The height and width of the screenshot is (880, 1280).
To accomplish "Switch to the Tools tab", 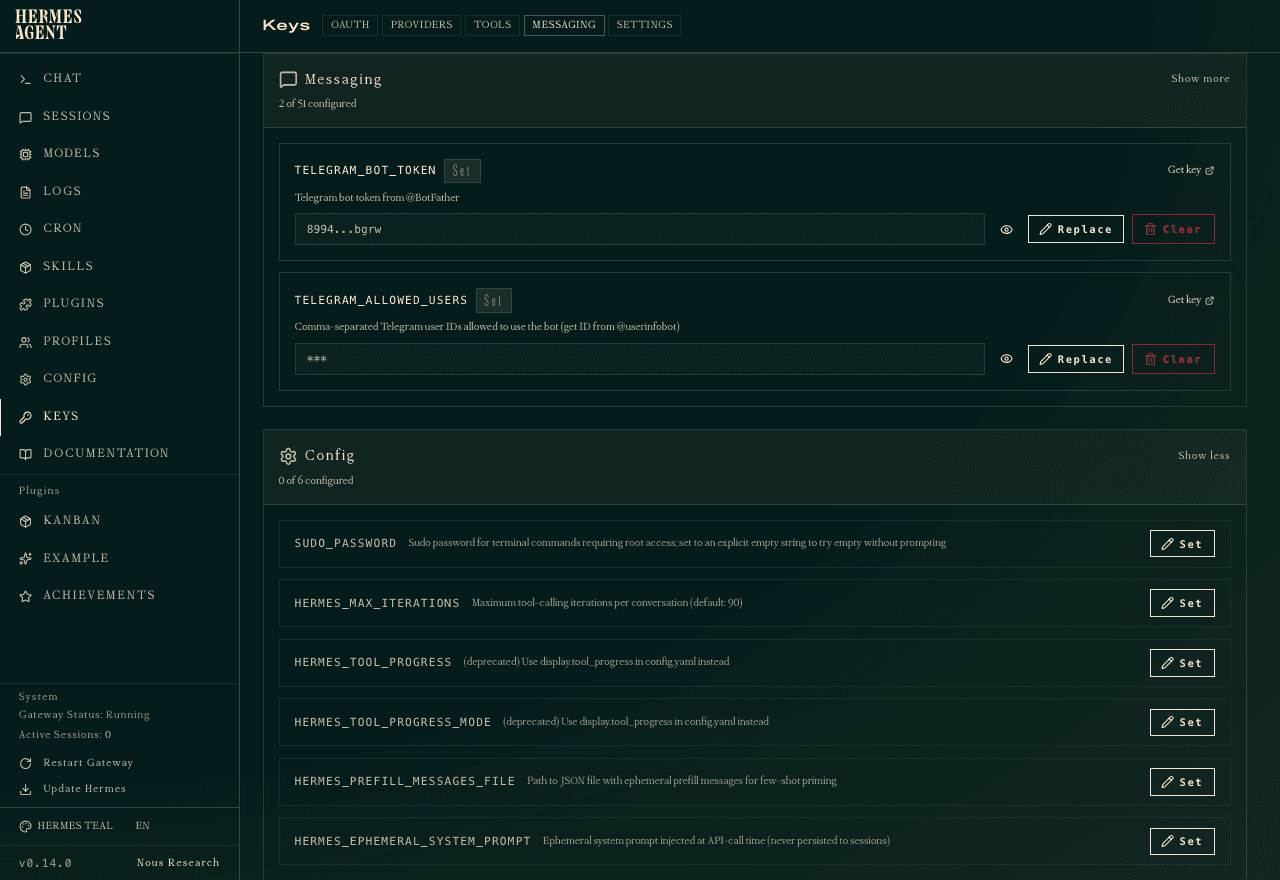I will [x=492, y=25].
